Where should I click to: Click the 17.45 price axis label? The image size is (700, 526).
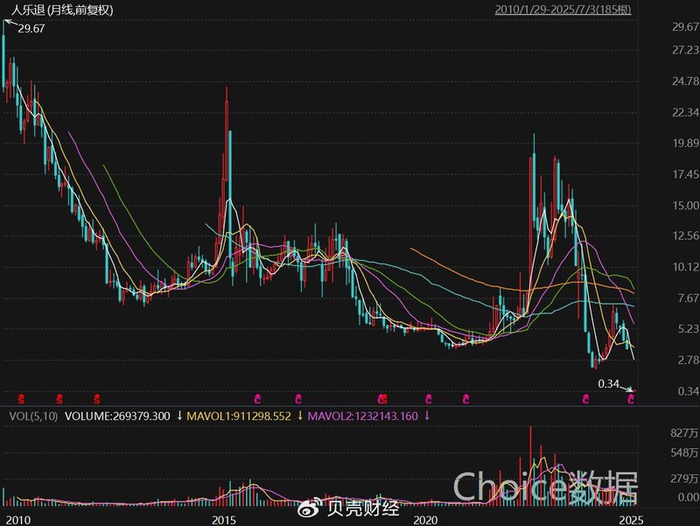point(686,174)
